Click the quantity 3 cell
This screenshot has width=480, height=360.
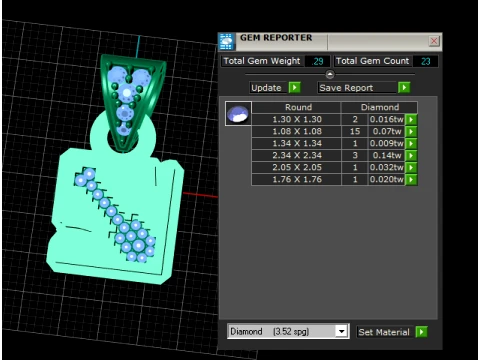coord(355,155)
